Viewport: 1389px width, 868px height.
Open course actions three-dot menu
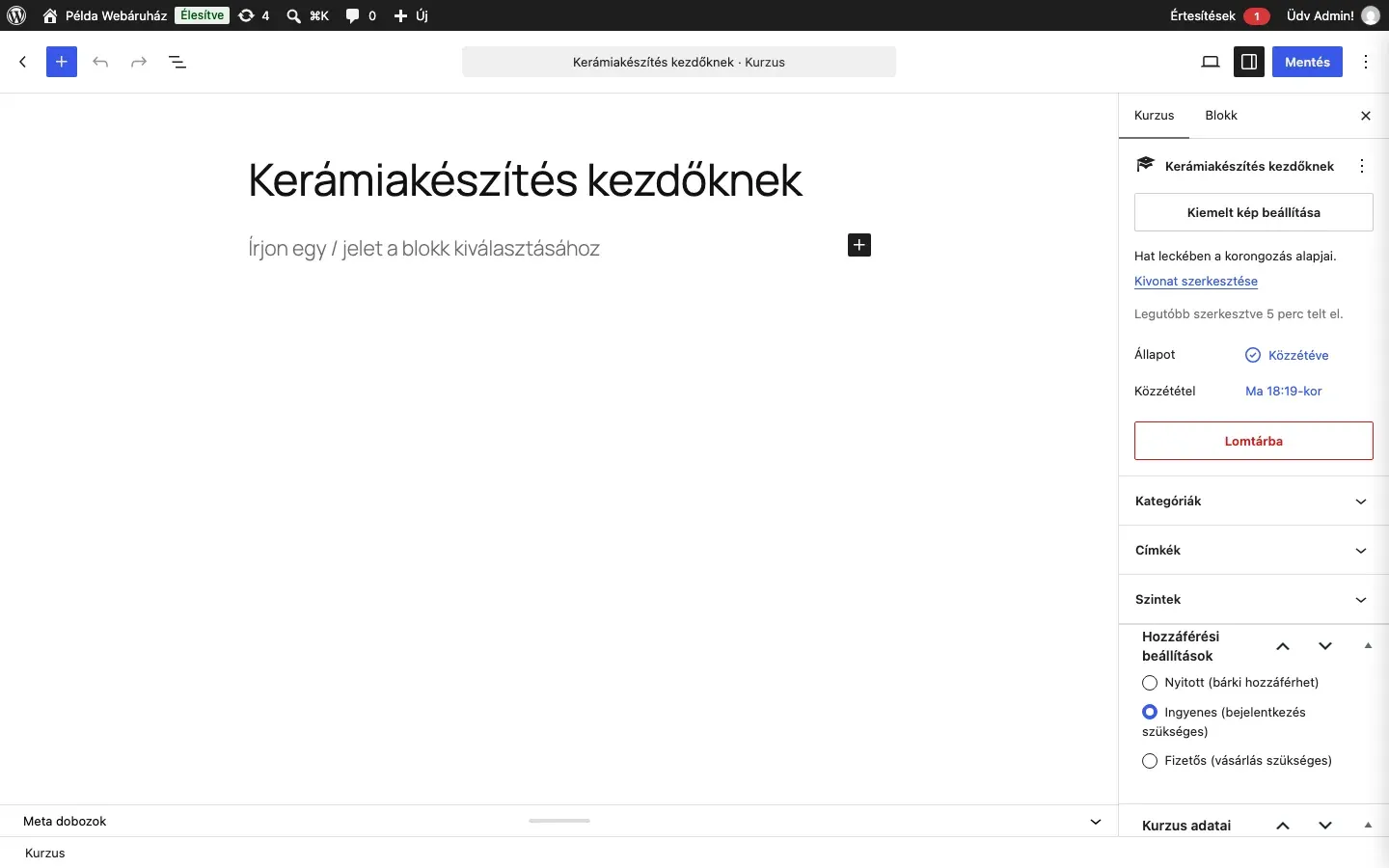[1363, 166]
